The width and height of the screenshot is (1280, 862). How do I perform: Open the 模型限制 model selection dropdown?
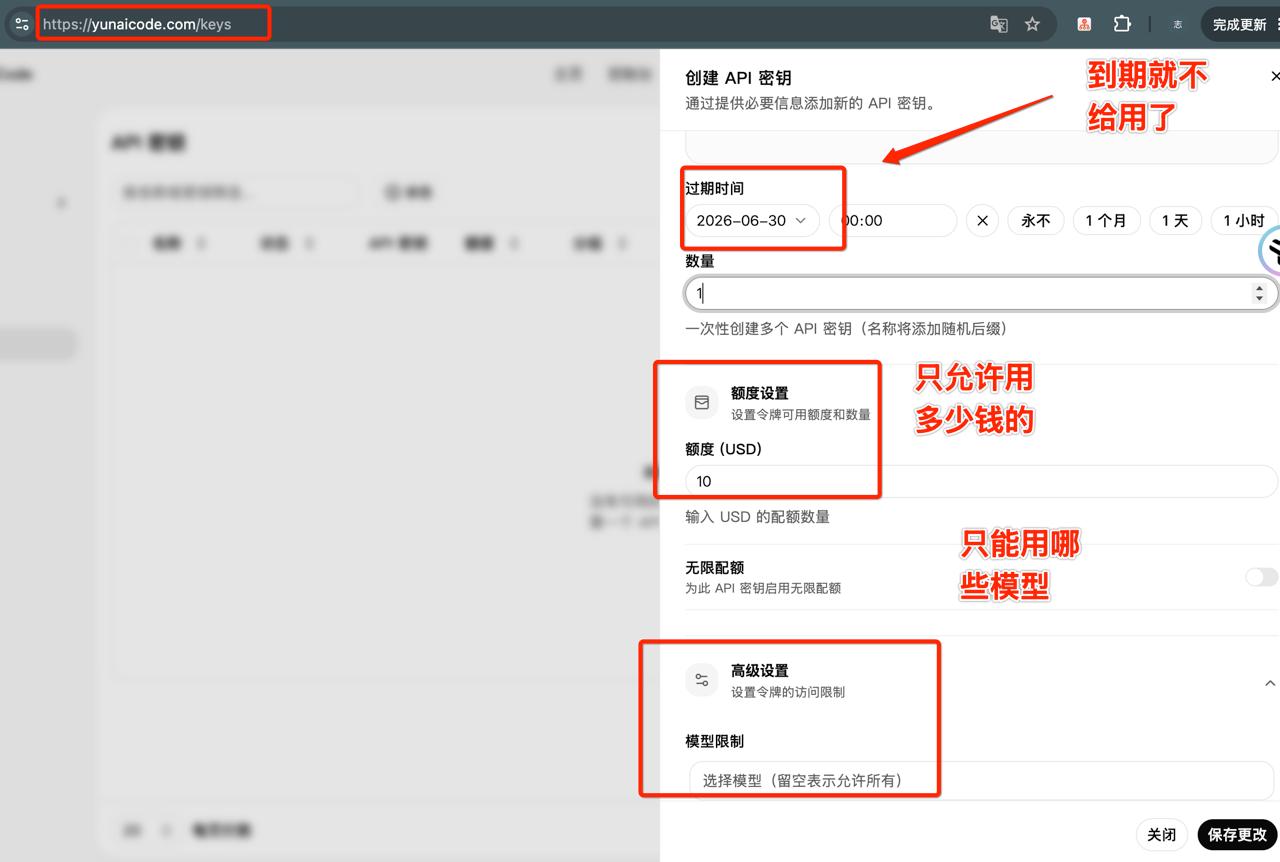pyautogui.click(x=981, y=780)
